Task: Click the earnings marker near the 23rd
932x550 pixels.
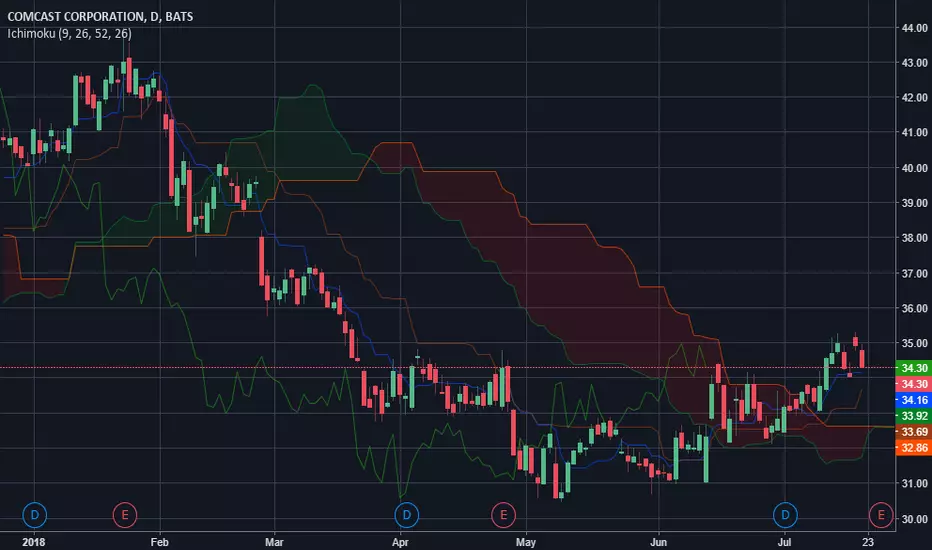Action: coord(881,515)
